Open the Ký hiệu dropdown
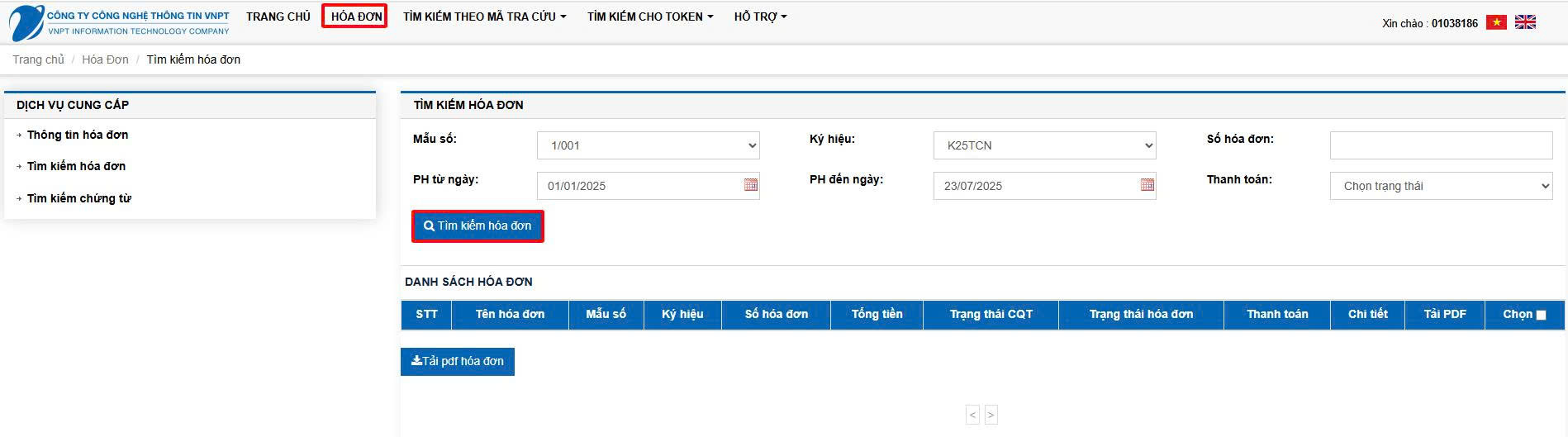1568x437 pixels. pyautogui.click(x=1045, y=145)
